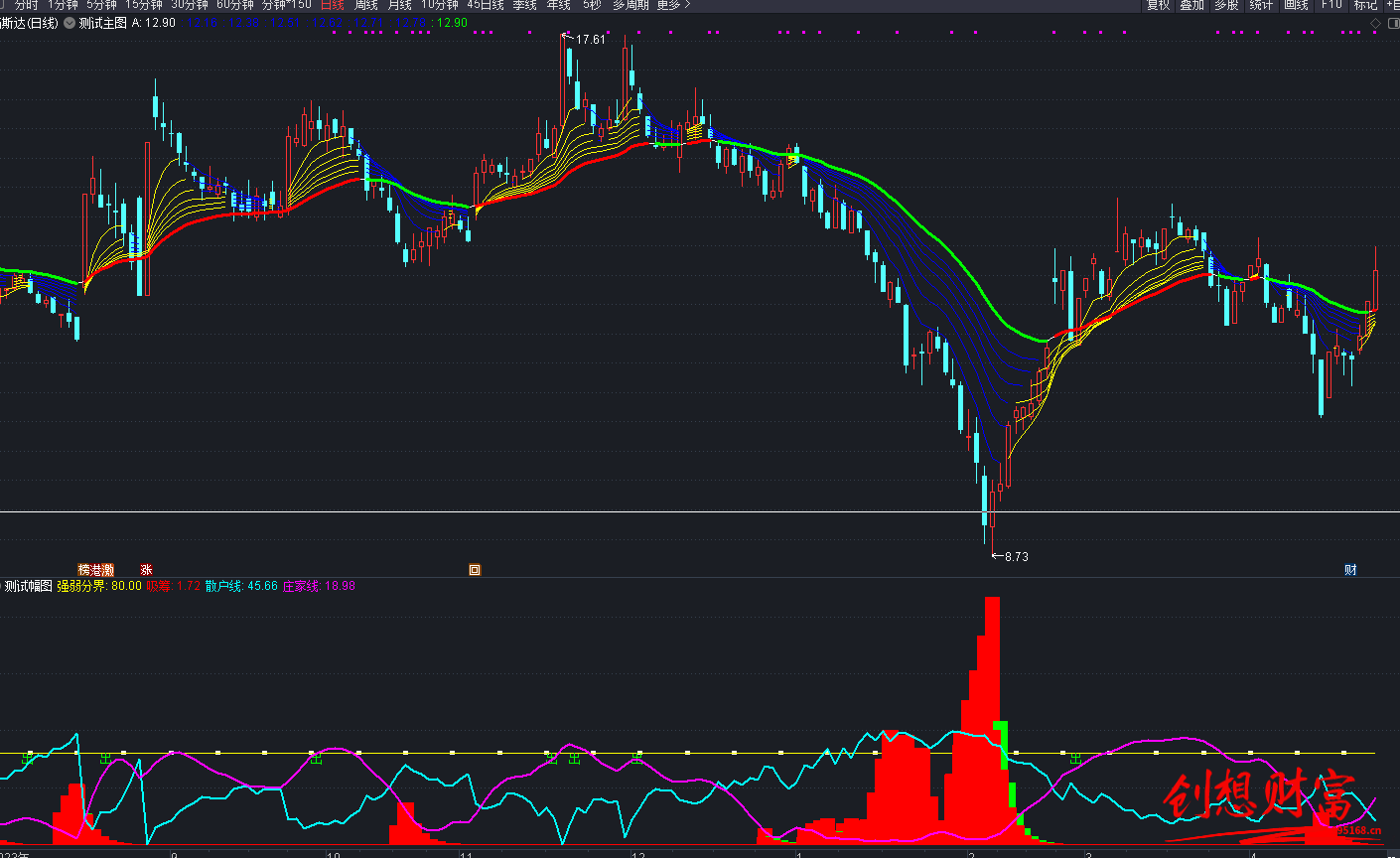
Task: Select the 日线 daily chart tab
Action: 332,5
